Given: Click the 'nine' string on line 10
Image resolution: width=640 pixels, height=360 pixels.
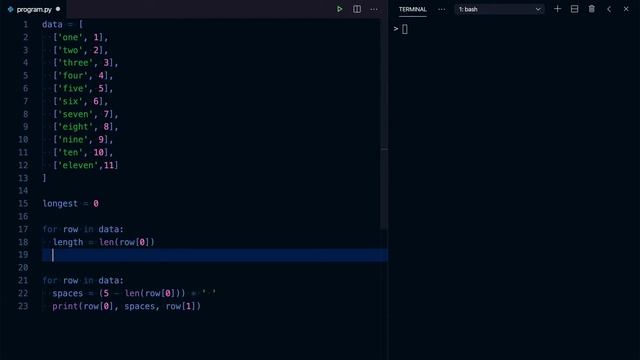Looking at the screenshot, I should 73,140.
